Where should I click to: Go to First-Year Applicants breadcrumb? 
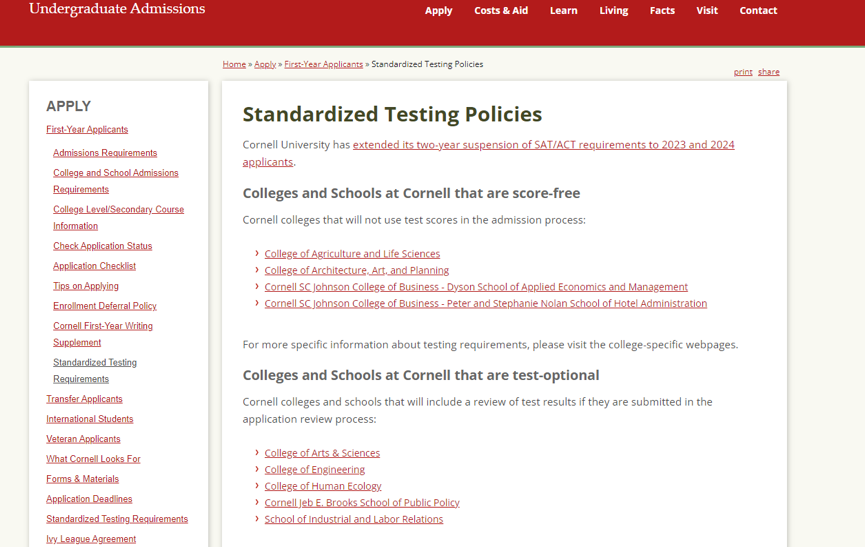tap(323, 64)
